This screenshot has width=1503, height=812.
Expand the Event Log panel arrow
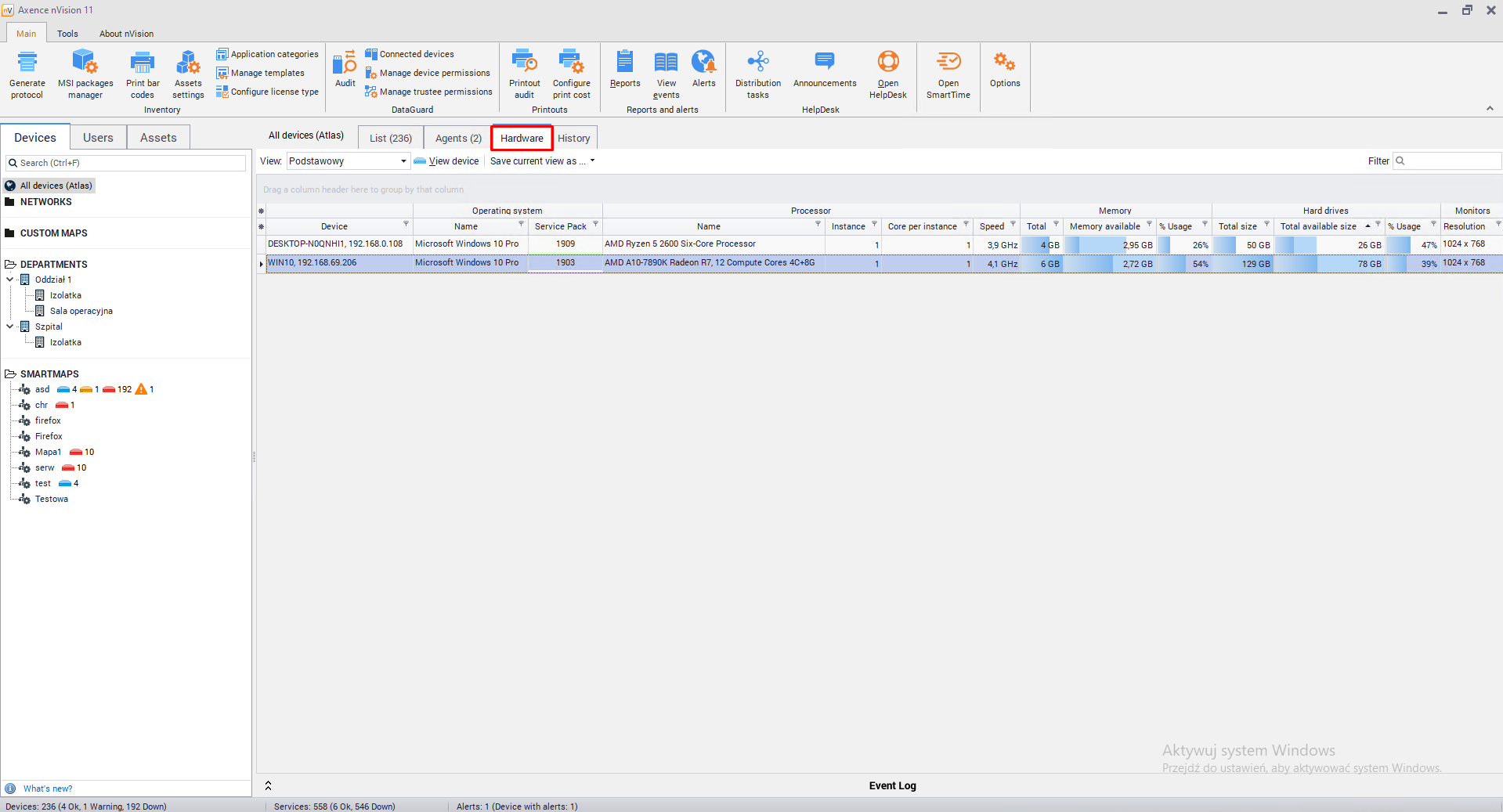pos(268,785)
